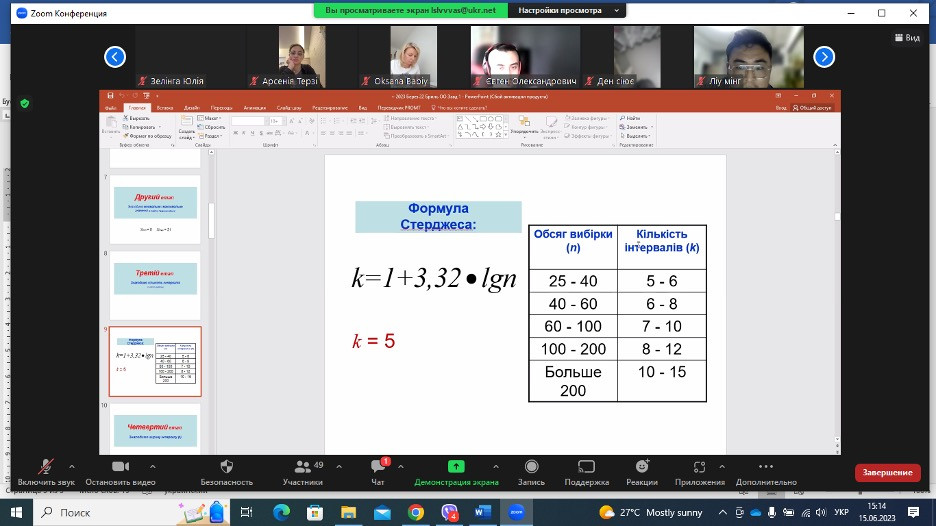This screenshot has height=526, width=936.
Task: Open Microsoft Edge from taskbar
Action: click(281, 512)
